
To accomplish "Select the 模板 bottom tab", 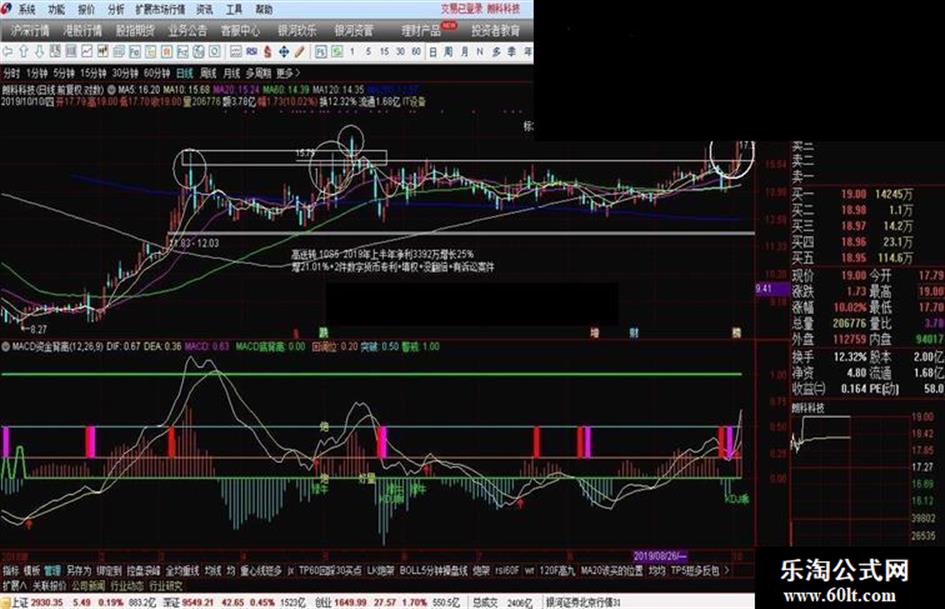I will [31, 570].
